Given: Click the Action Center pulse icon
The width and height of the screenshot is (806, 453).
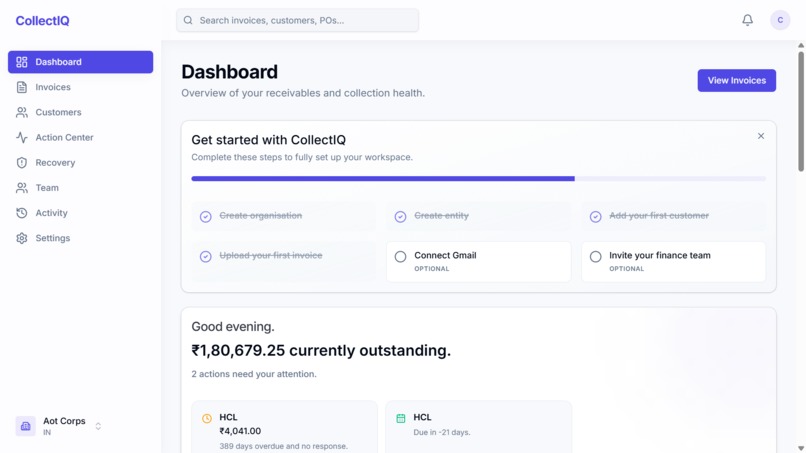Looking at the screenshot, I should click(x=22, y=137).
